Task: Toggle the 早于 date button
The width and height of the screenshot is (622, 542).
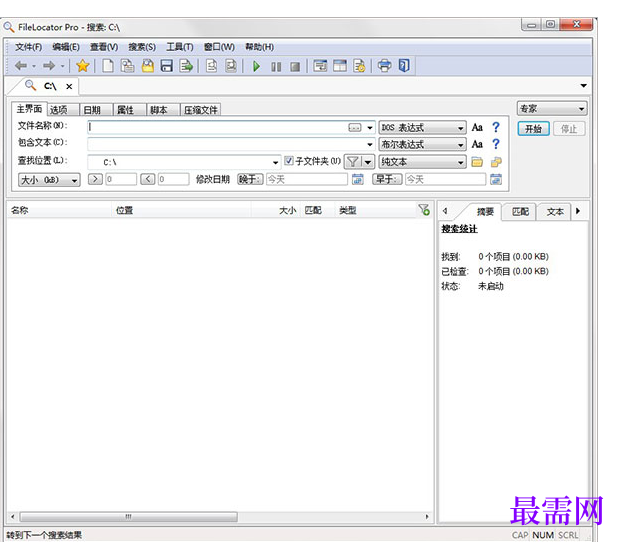Action: point(387,179)
